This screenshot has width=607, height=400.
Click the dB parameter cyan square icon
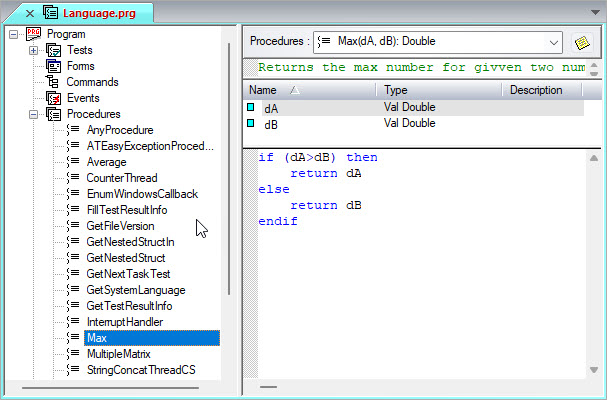251,124
